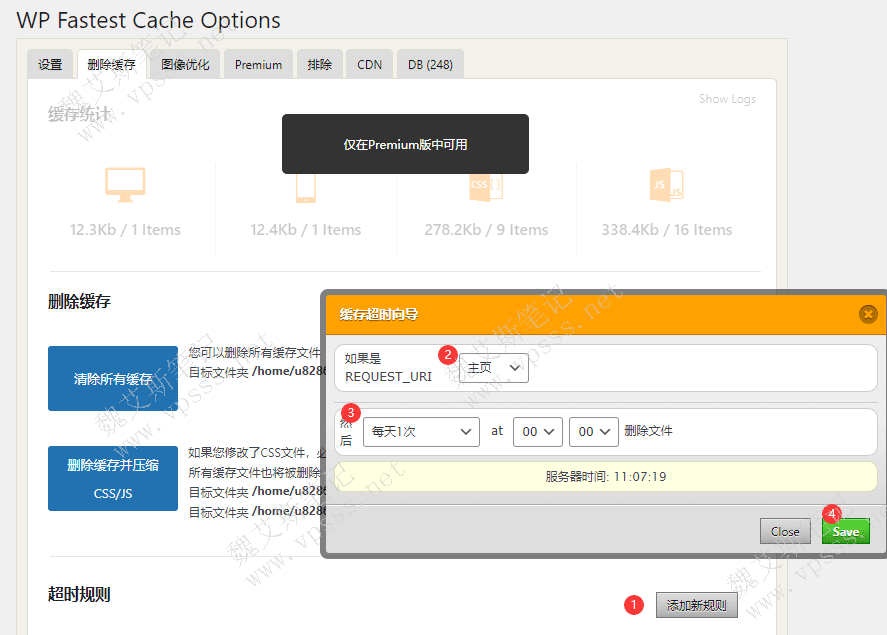Click the green Save button

pyautogui.click(x=846, y=532)
